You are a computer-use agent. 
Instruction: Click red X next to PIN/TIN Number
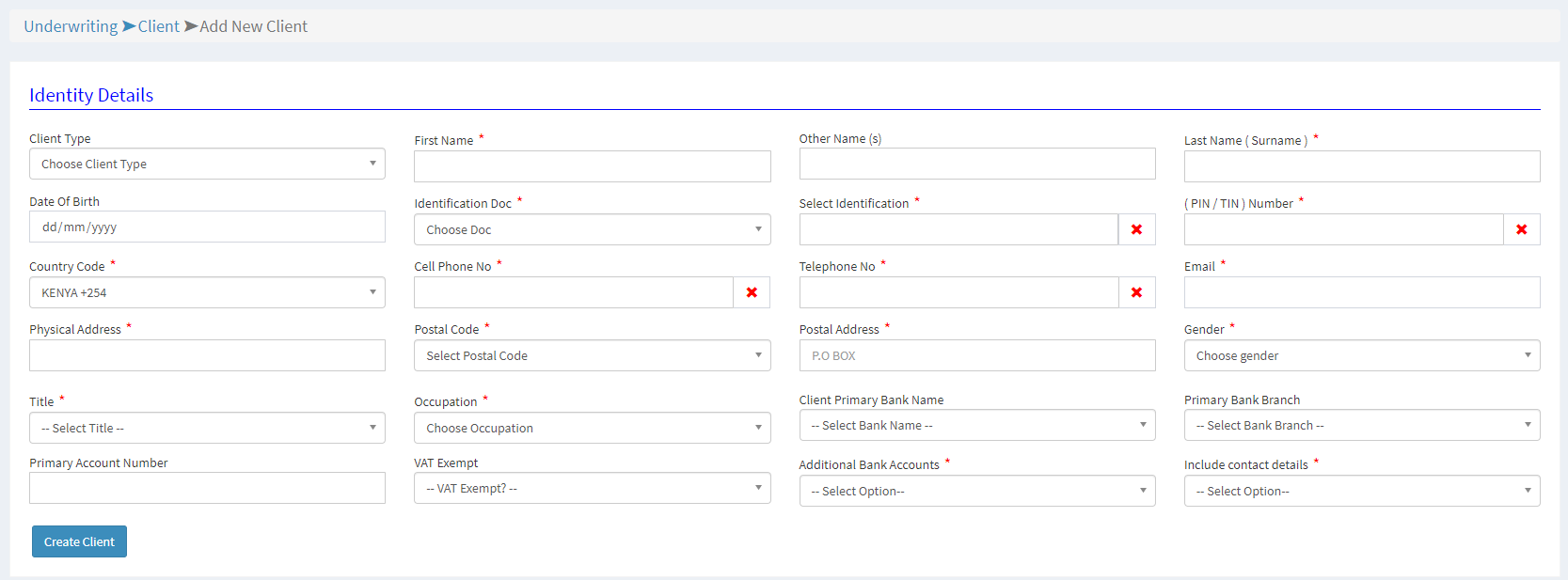point(1521,229)
